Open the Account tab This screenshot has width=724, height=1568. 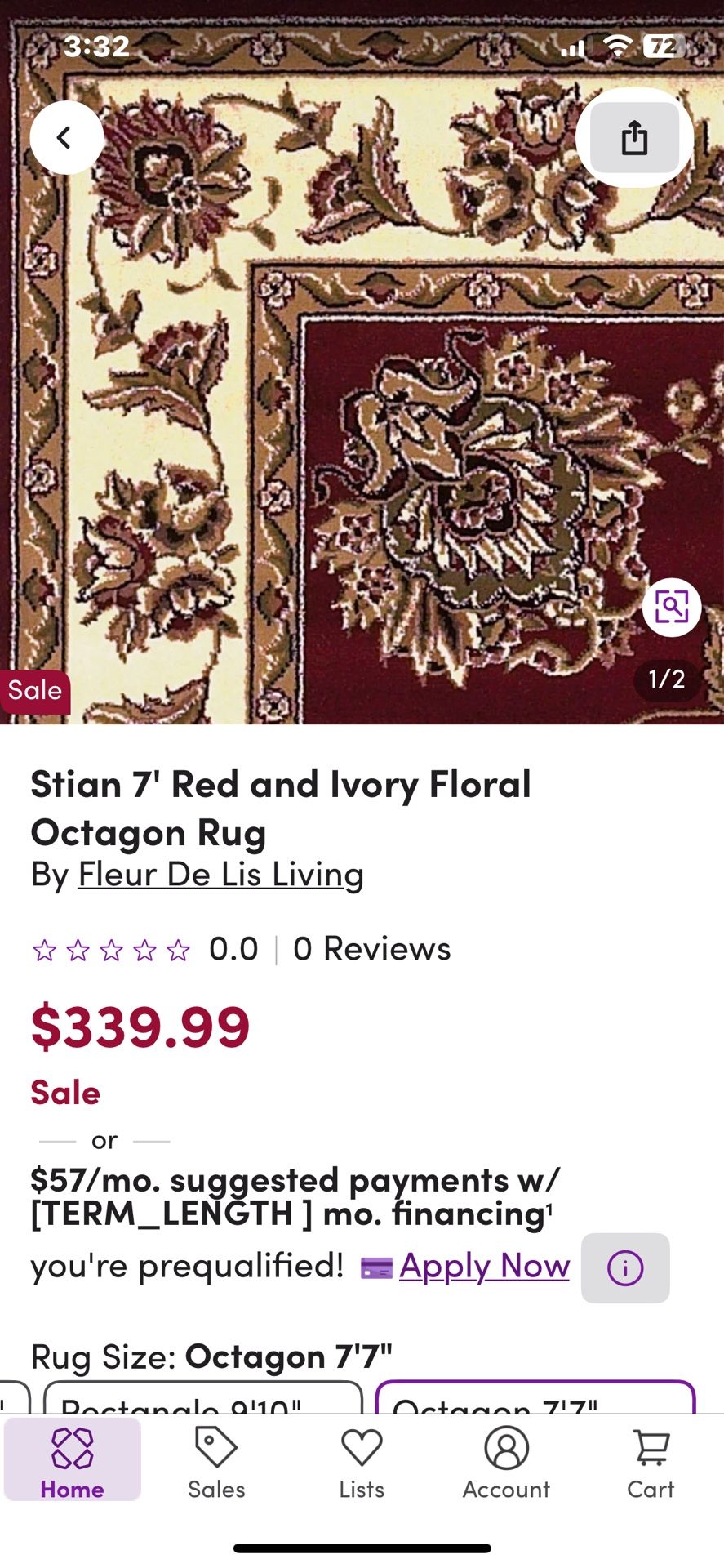[x=506, y=1462]
